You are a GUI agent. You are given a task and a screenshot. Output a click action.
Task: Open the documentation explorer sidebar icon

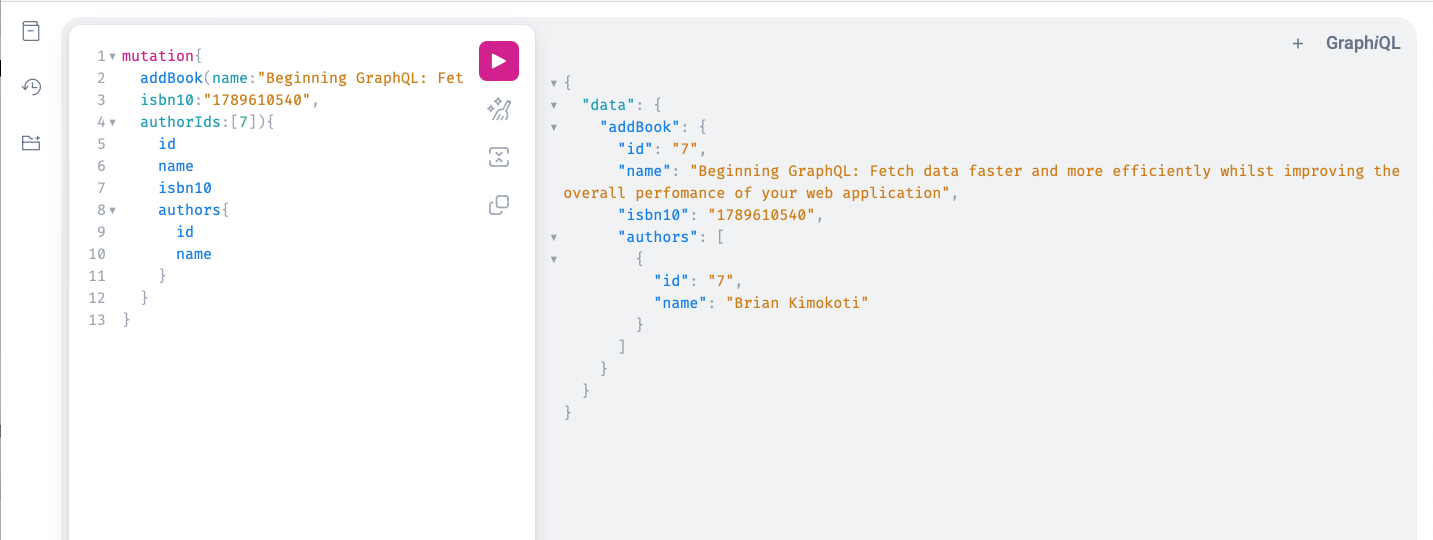[x=32, y=31]
